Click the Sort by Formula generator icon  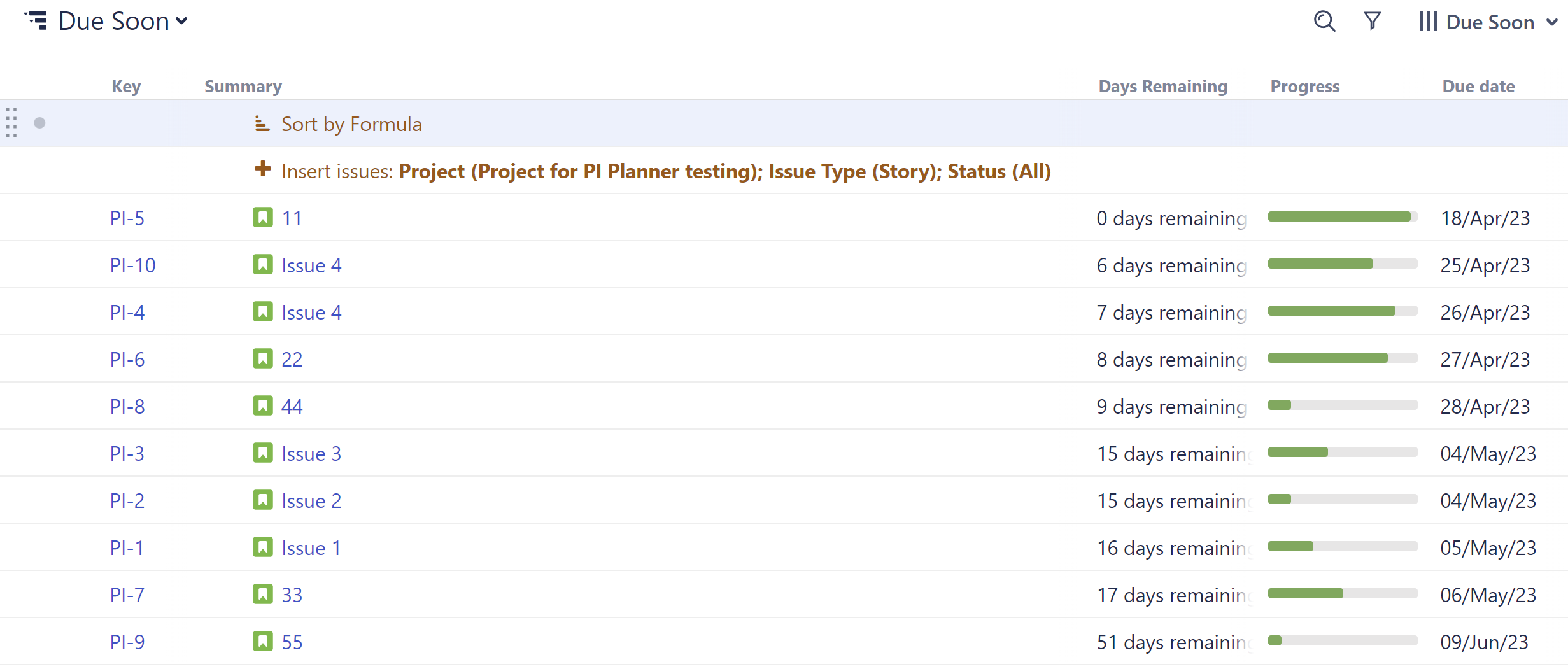pyautogui.click(x=262, y=123)
